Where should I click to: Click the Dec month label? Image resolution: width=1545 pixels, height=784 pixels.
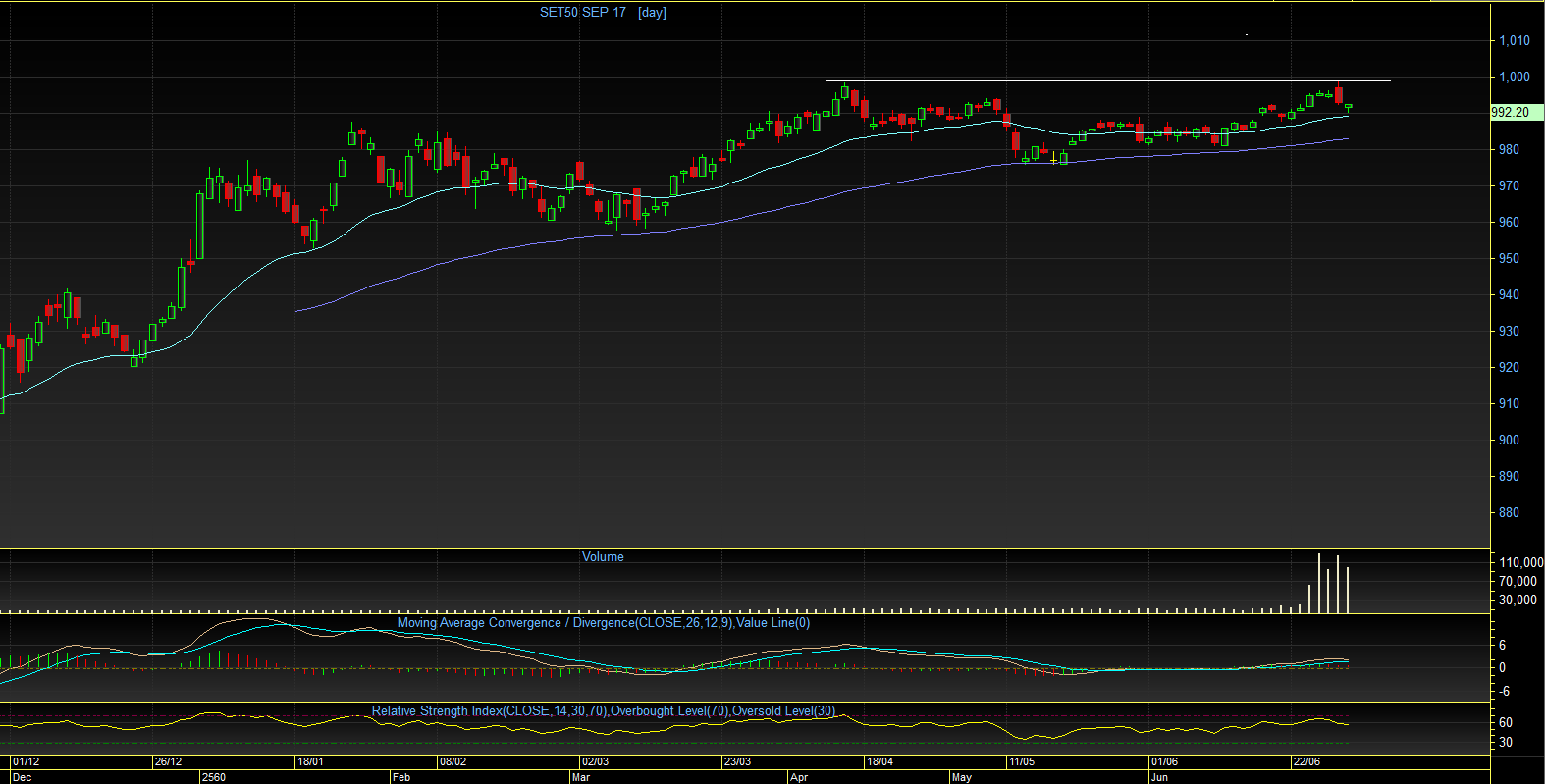click(23, 777)
